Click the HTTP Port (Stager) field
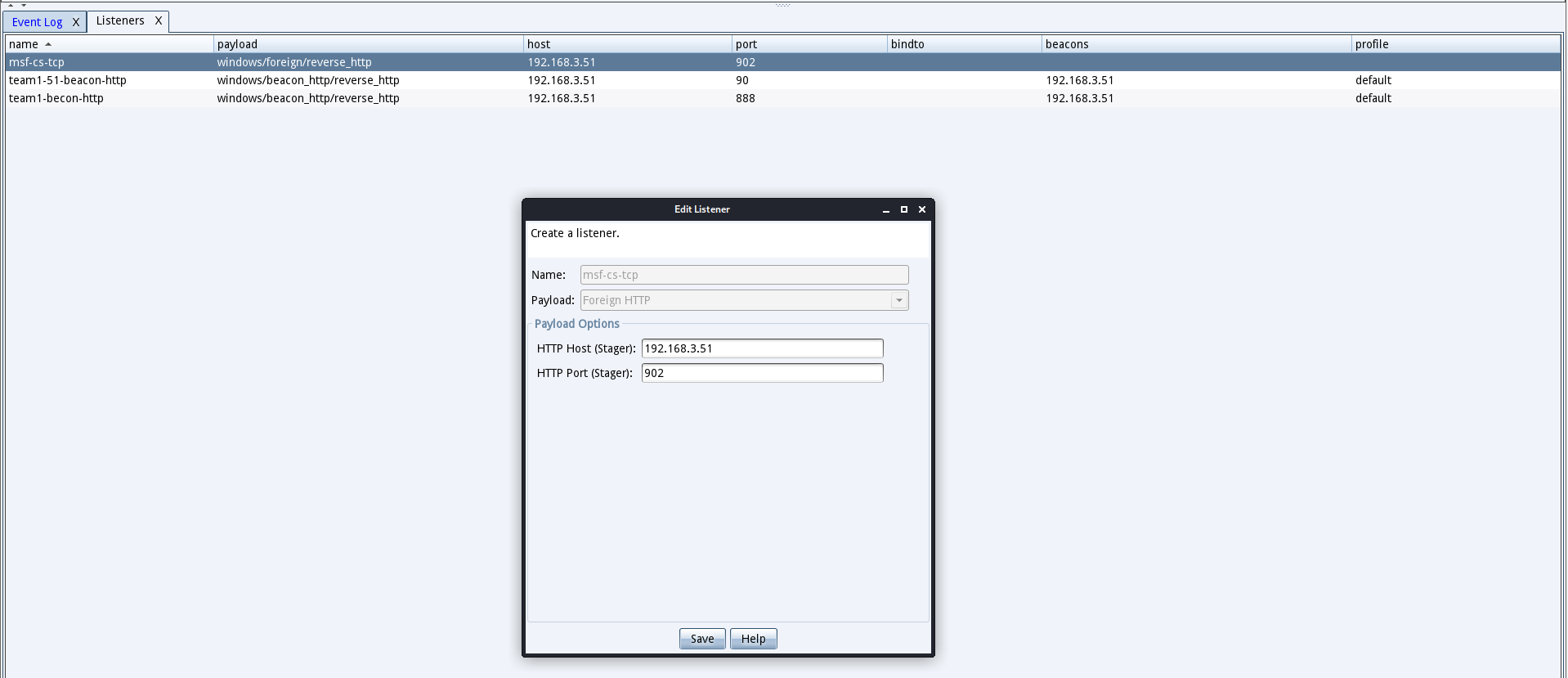 click(x=762, y=373)
